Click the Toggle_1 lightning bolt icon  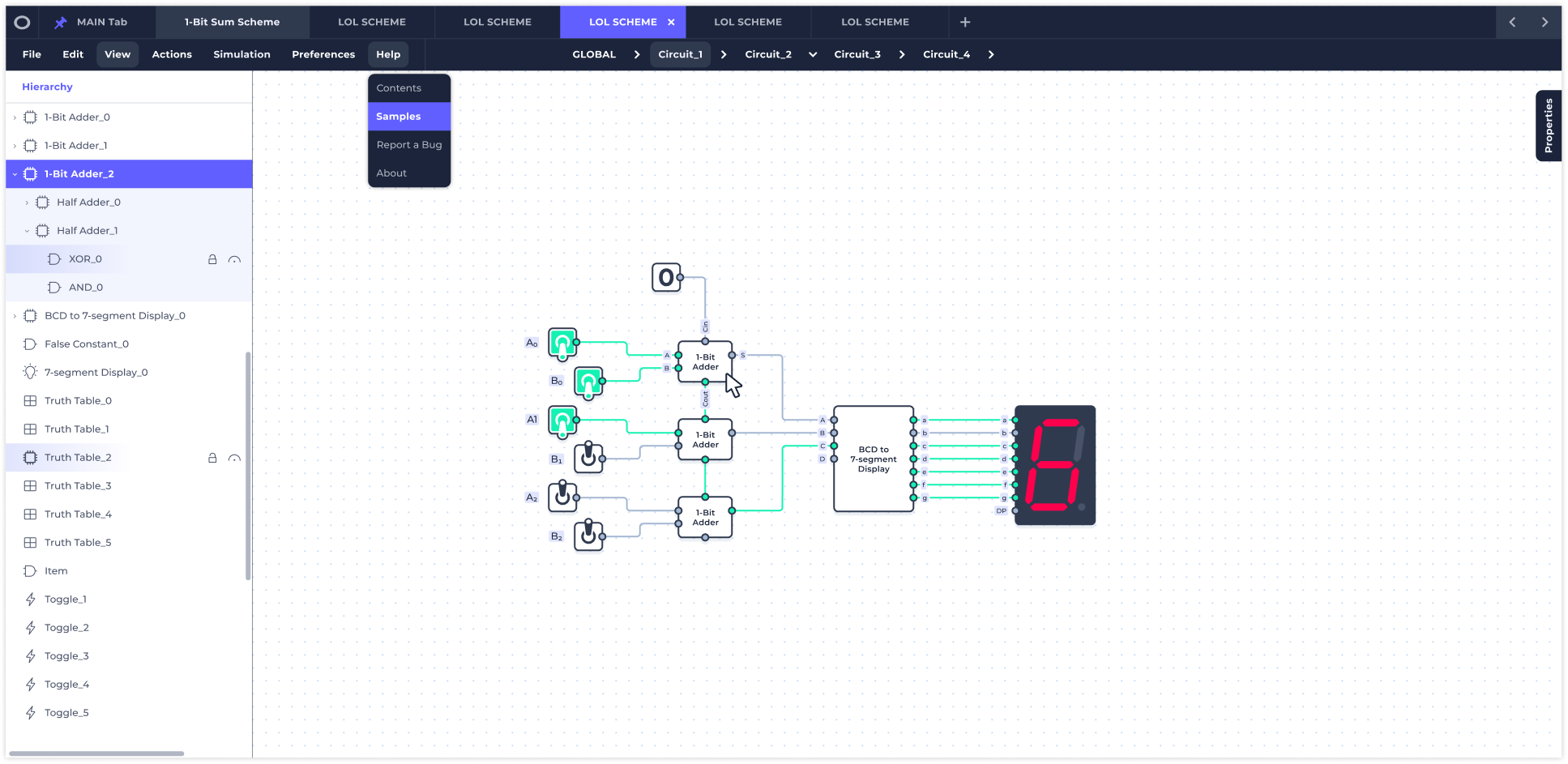30,600
